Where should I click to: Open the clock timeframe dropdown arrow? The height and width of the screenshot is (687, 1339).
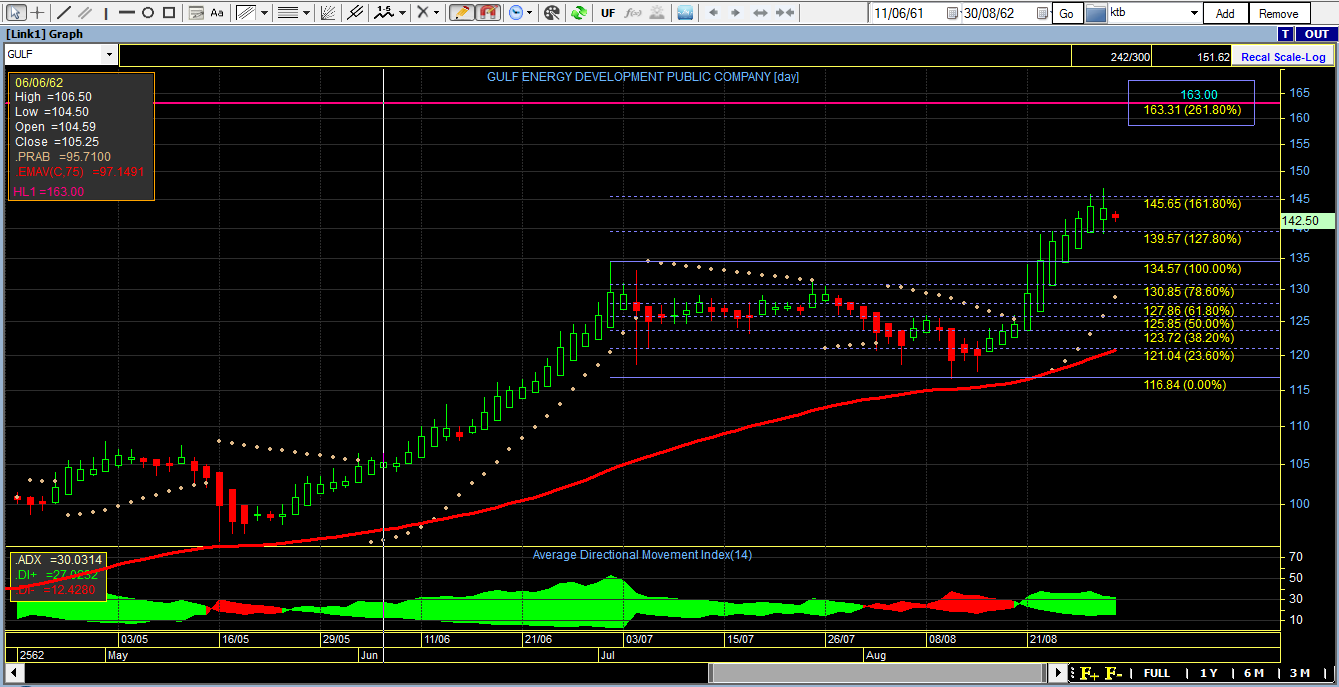(x=531, y=13)
